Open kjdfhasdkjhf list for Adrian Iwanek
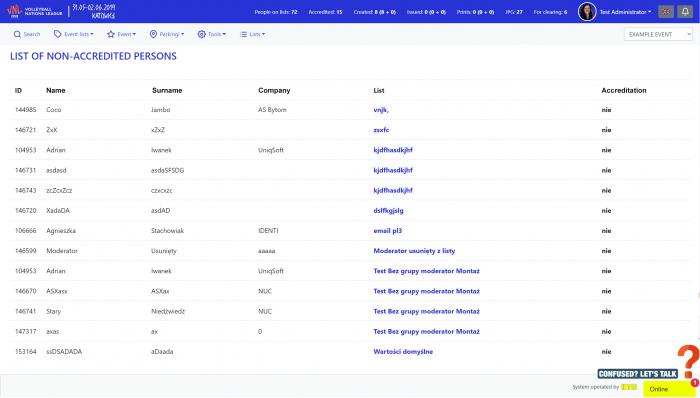This screenshot has height=398, width=700. (x=393, y=150)
